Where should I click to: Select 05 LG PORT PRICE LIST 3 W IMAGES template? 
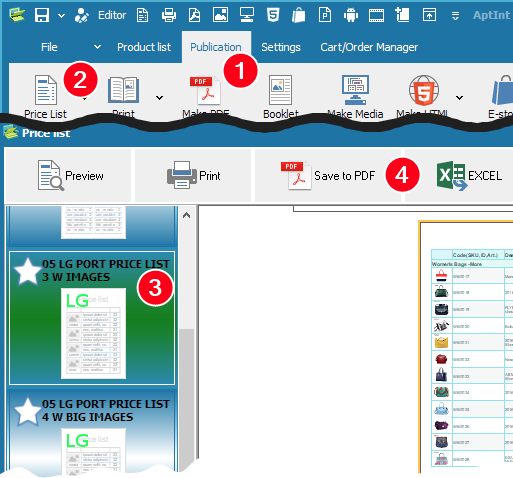(x=92, y=318)
